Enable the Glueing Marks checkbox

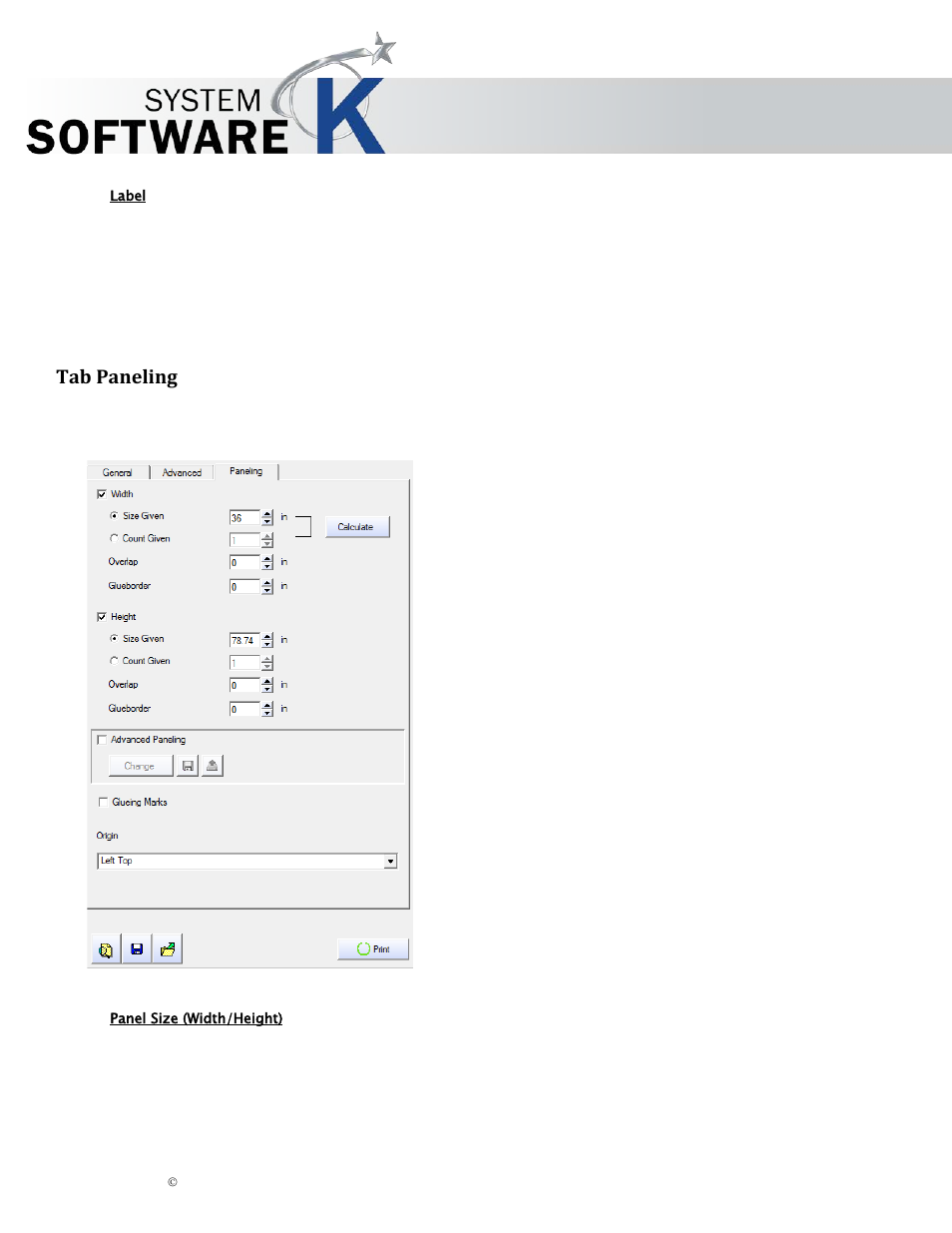[x=103, y=802]
